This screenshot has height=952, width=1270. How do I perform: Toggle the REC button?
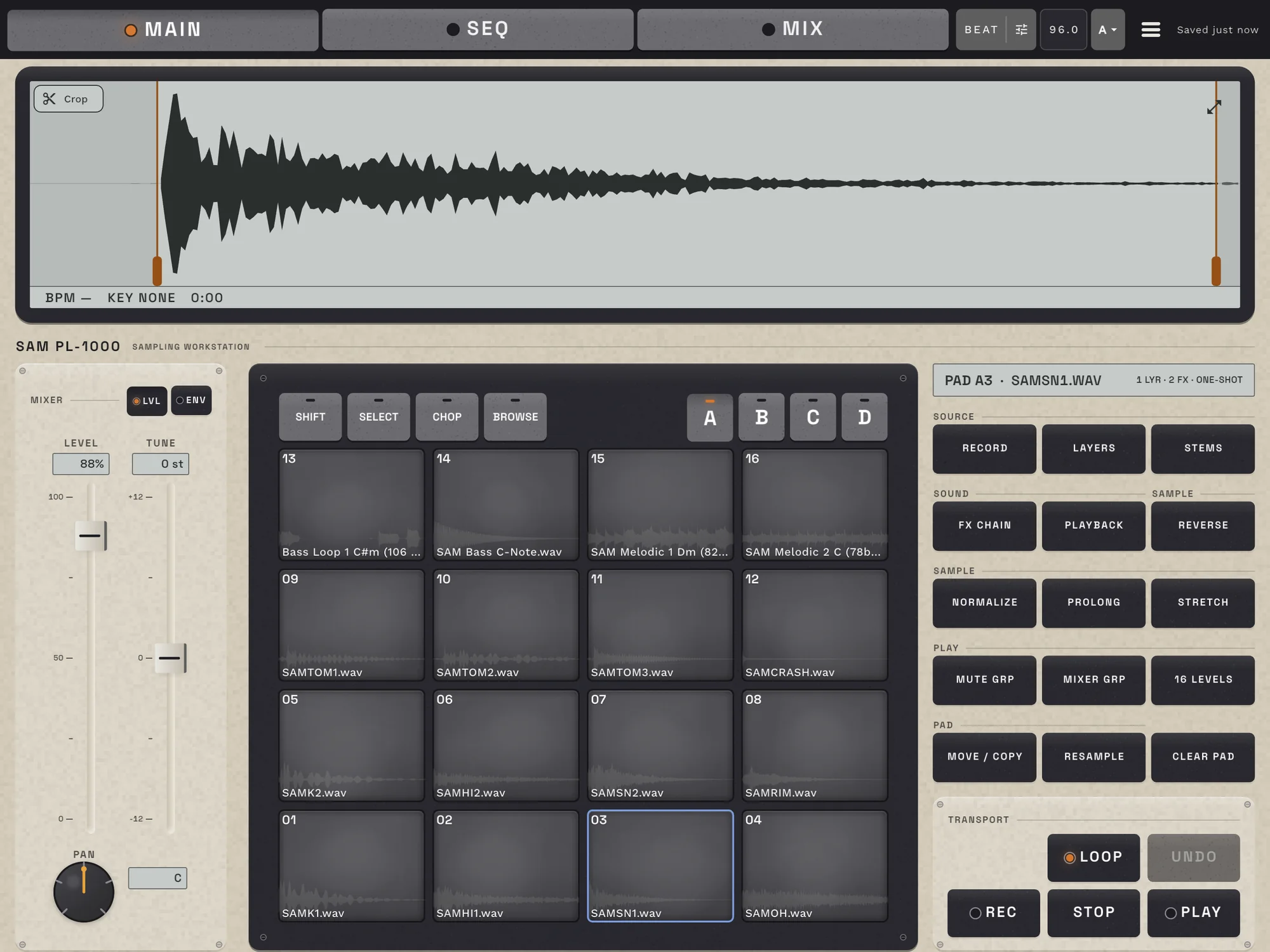pyautogui.click(x=993, y=913)
